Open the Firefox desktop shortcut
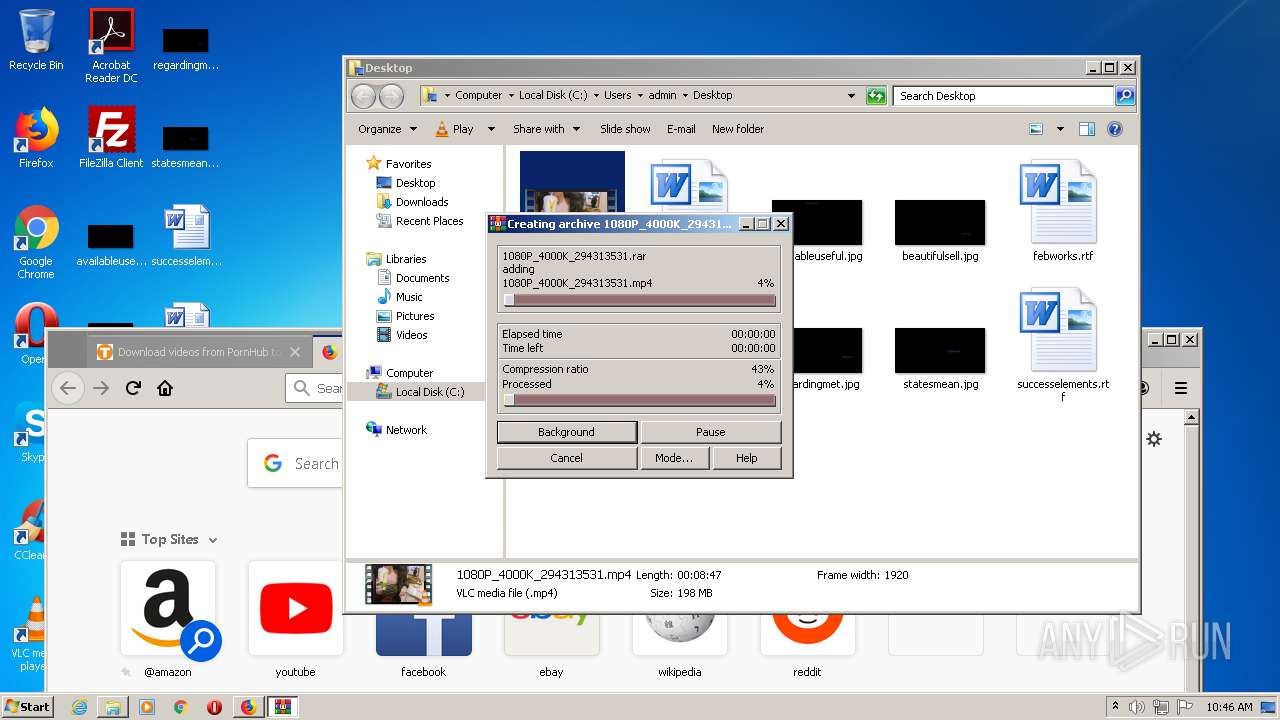1280x720 pixels. [x=36, y=137]
